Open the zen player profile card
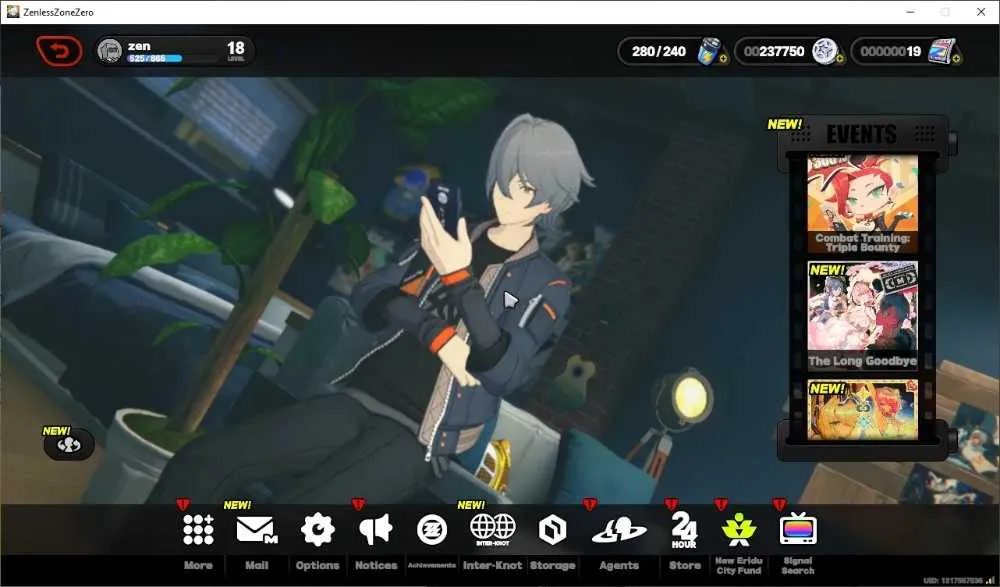This screenshot has width=1000, height=587. (175, 51)
